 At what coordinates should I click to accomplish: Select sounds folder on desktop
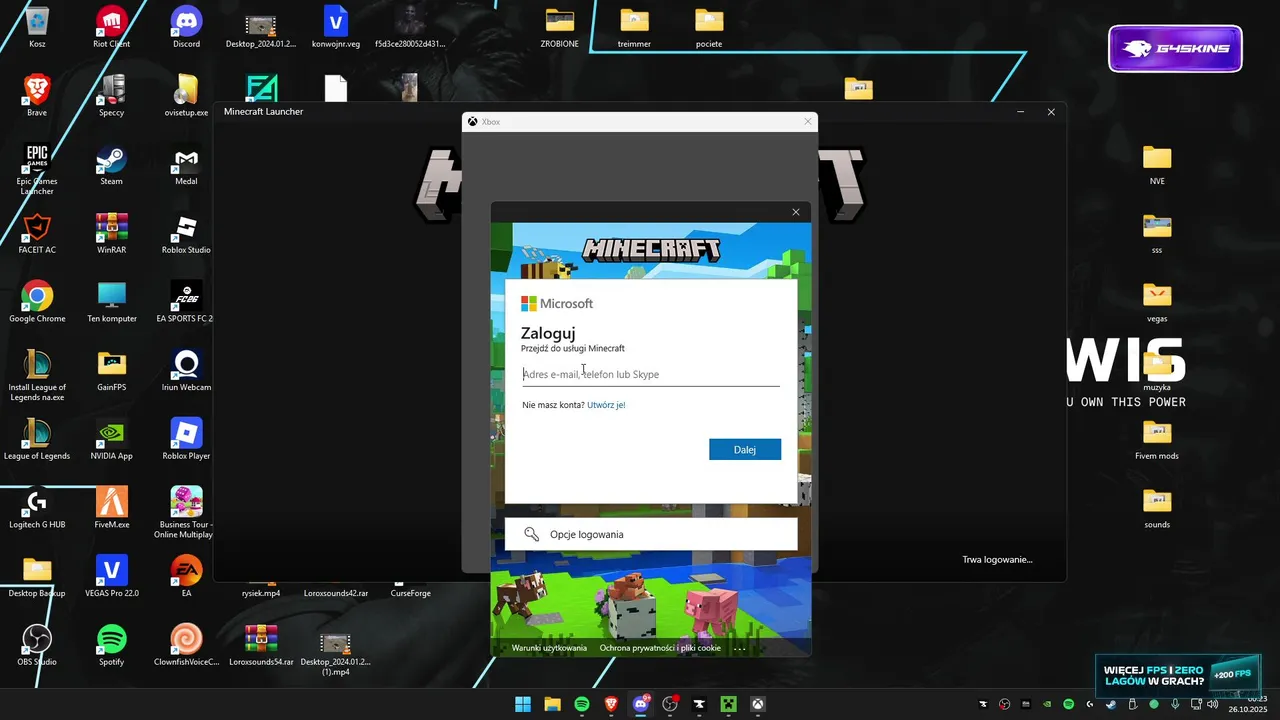1157,507
